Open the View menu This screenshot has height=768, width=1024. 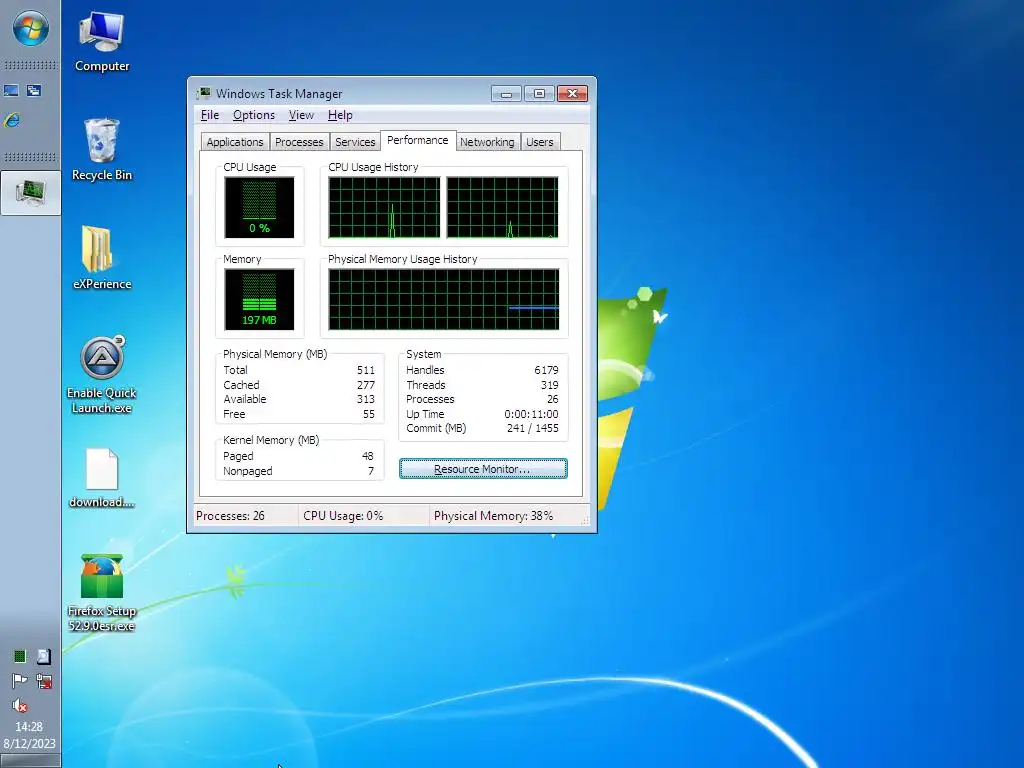pos(301,115)
